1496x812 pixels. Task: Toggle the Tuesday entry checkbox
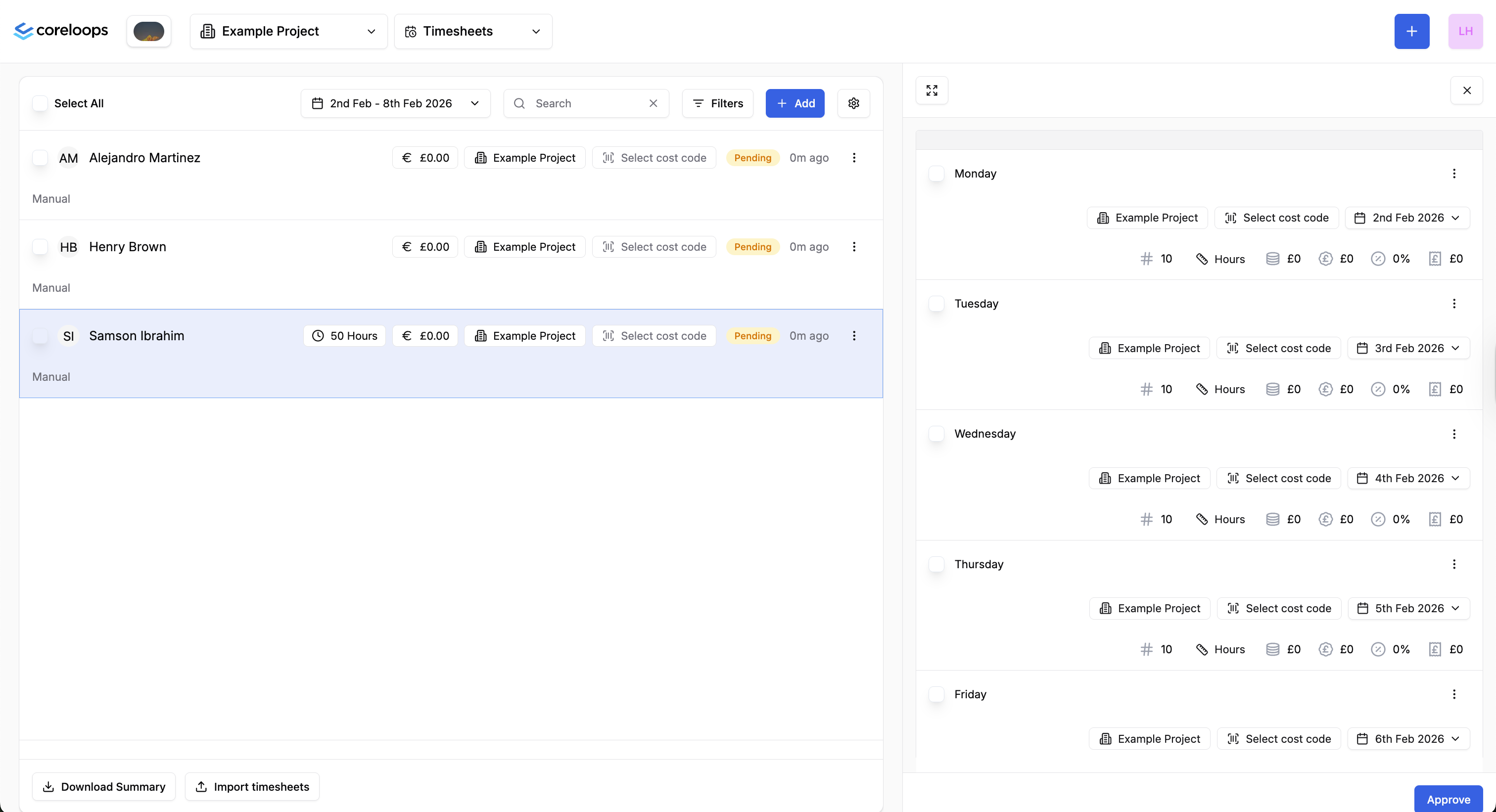[936, 304]
